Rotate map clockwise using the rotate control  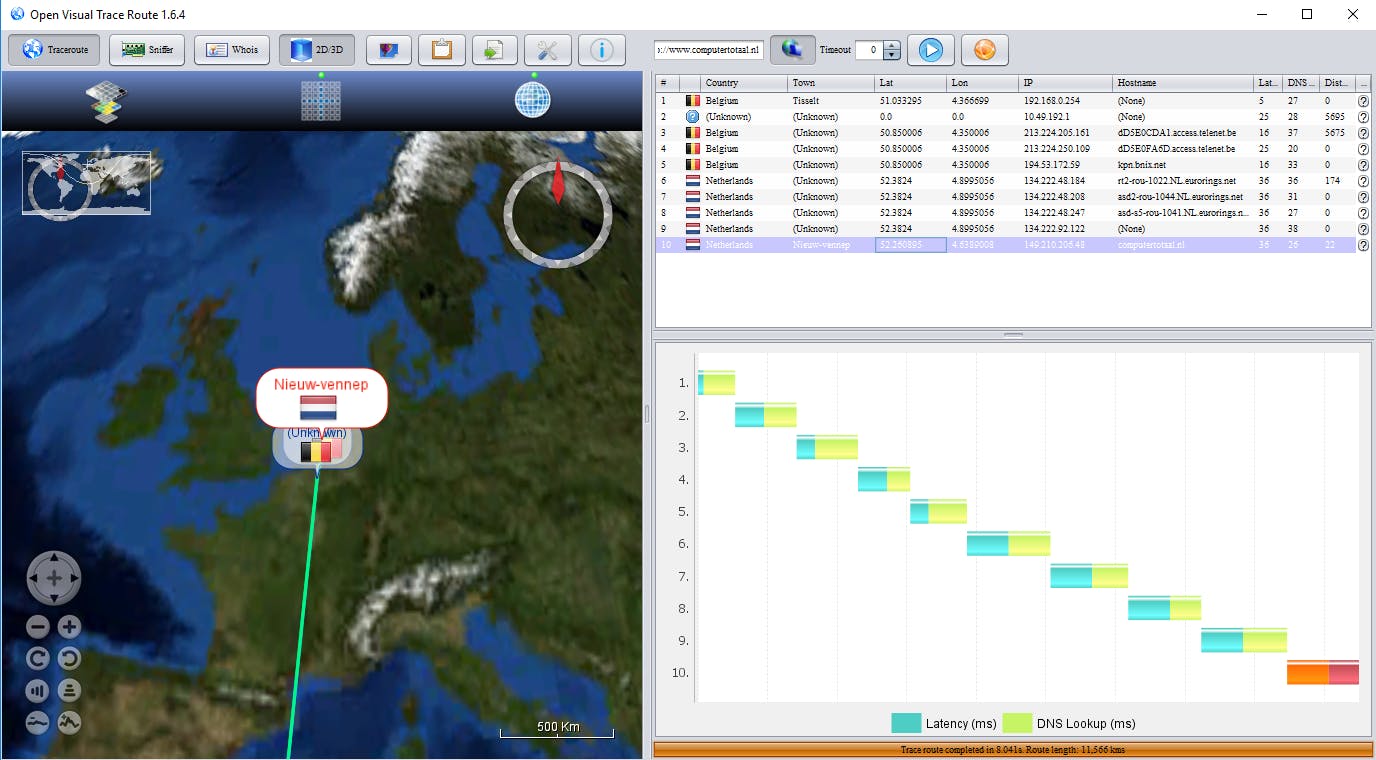pyautogui.click(x=38, y=658)
